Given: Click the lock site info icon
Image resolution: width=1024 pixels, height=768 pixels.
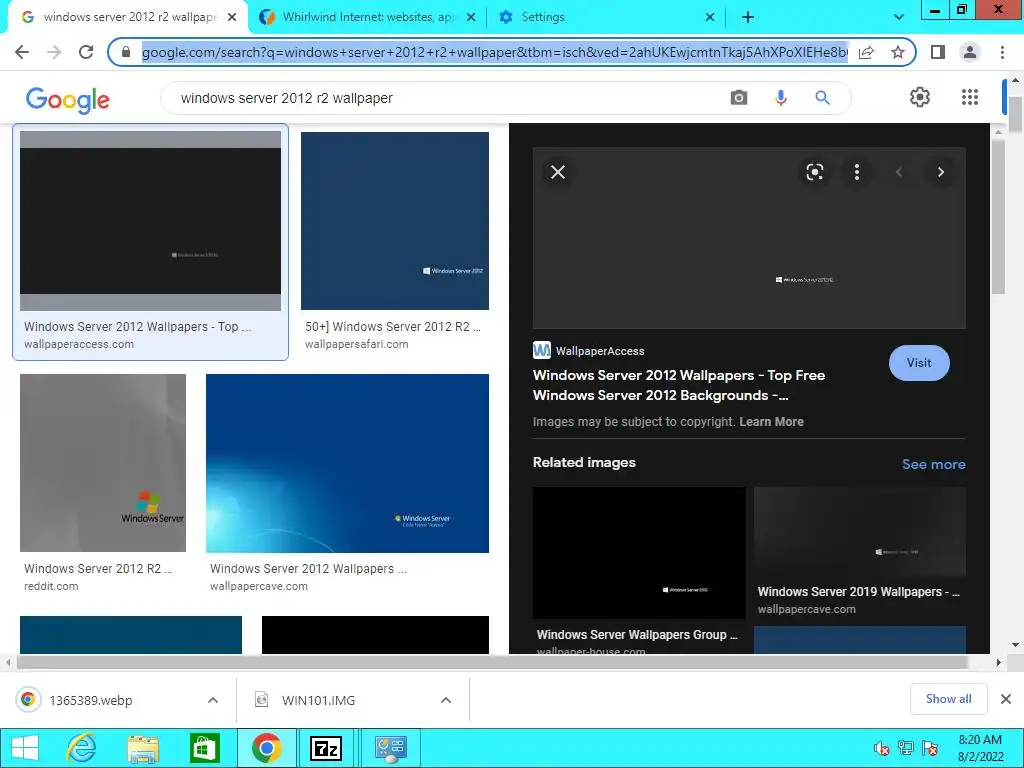Looking at the screenshot, I should click(126, 52).
